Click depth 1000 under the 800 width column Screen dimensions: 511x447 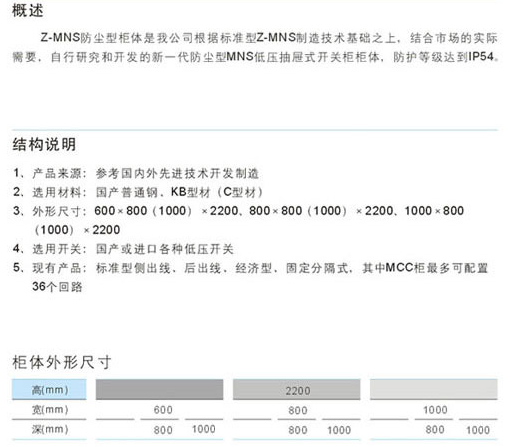[x=339, y=430]
